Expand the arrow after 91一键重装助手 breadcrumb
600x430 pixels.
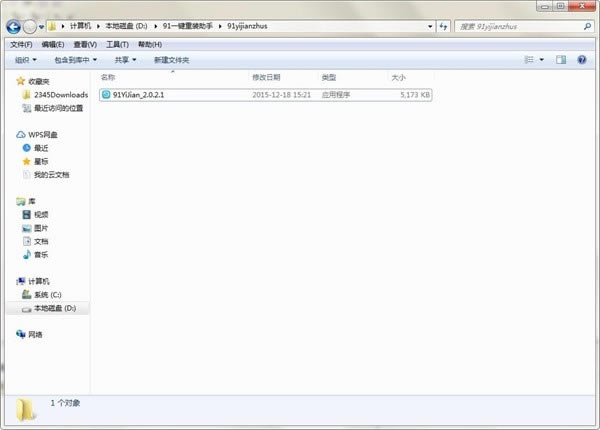tap(220, 26)
